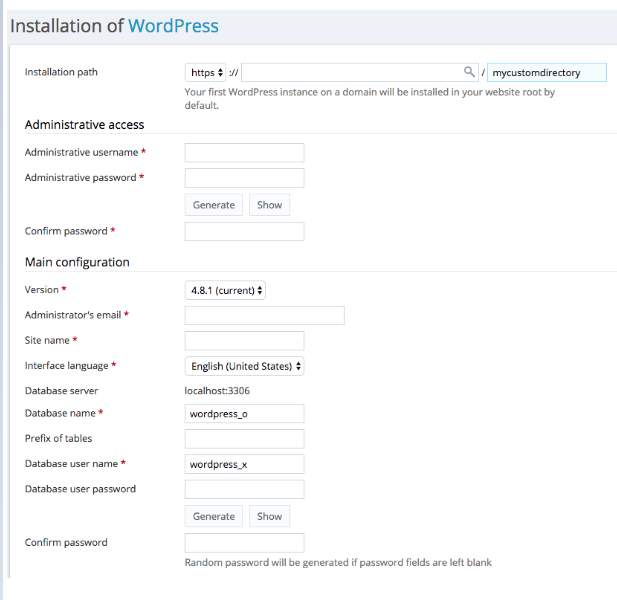Generate a database user password
617x600 pixels.
pos(214,516)
